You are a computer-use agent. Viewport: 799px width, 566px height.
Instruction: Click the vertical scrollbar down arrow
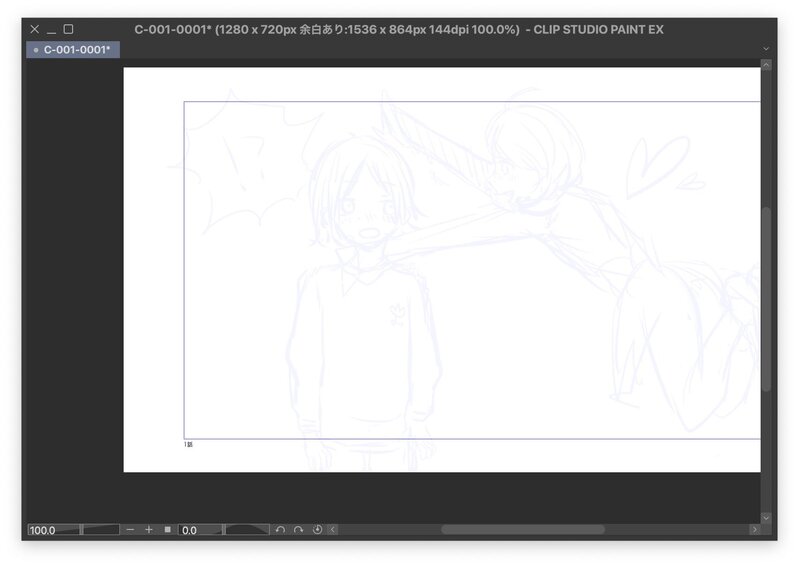click(766, 518)
